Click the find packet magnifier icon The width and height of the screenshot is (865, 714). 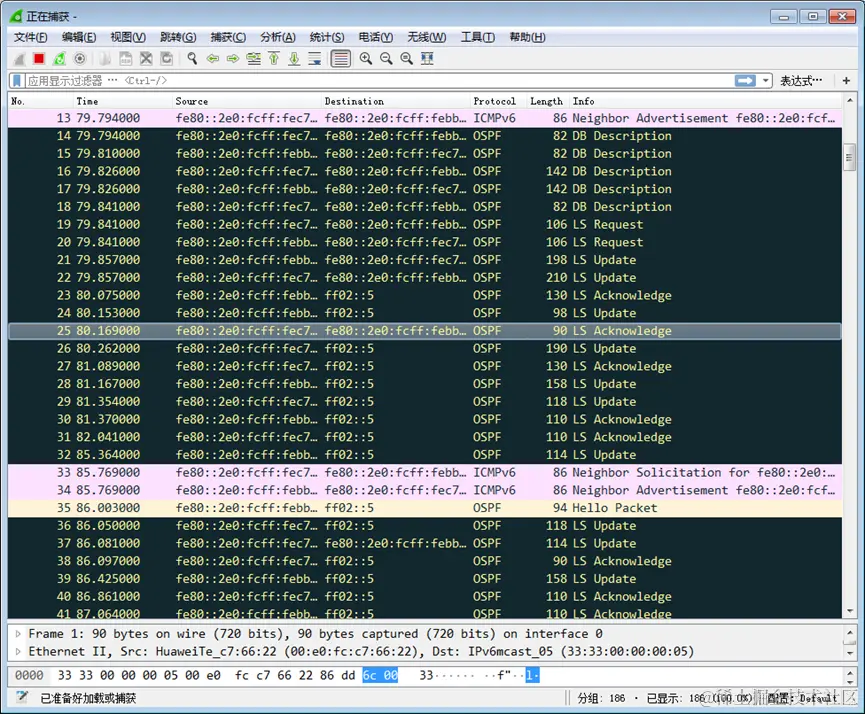click(x=192, y=58)
